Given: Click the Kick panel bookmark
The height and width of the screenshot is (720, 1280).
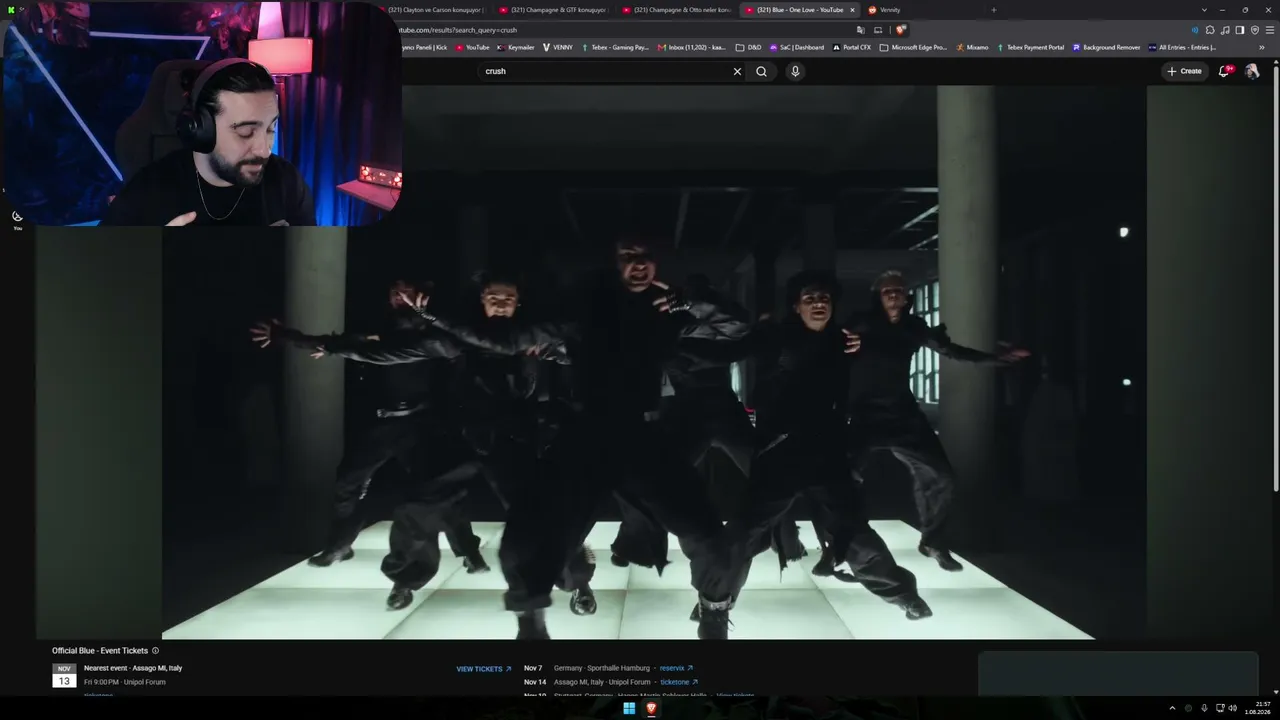Looking at the screenshot, I should point(425,47).
